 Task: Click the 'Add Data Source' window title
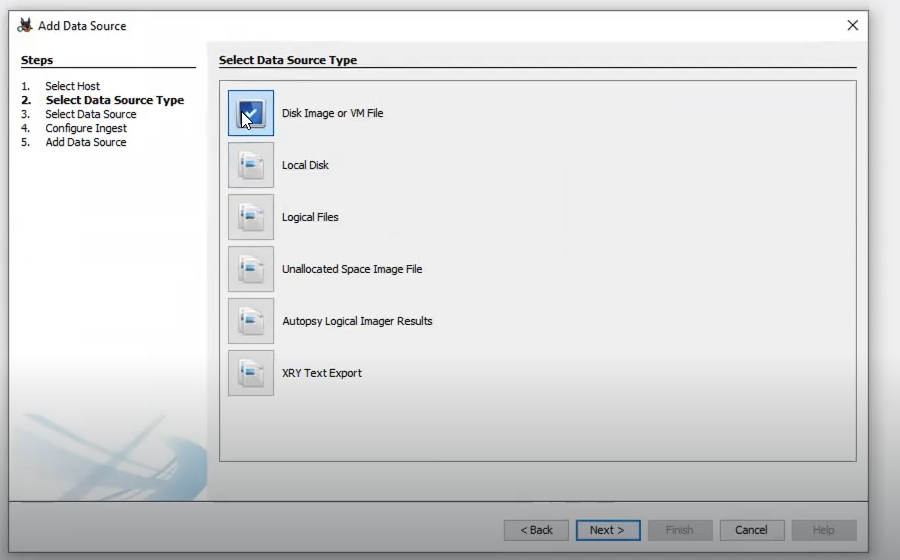point(82,26)
